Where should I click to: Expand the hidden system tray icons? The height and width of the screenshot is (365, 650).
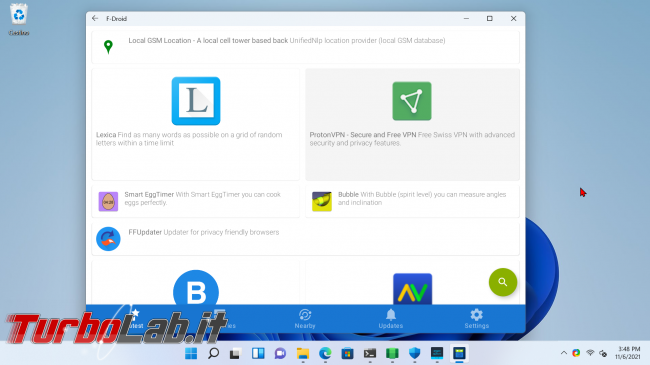tap(564, 353)
